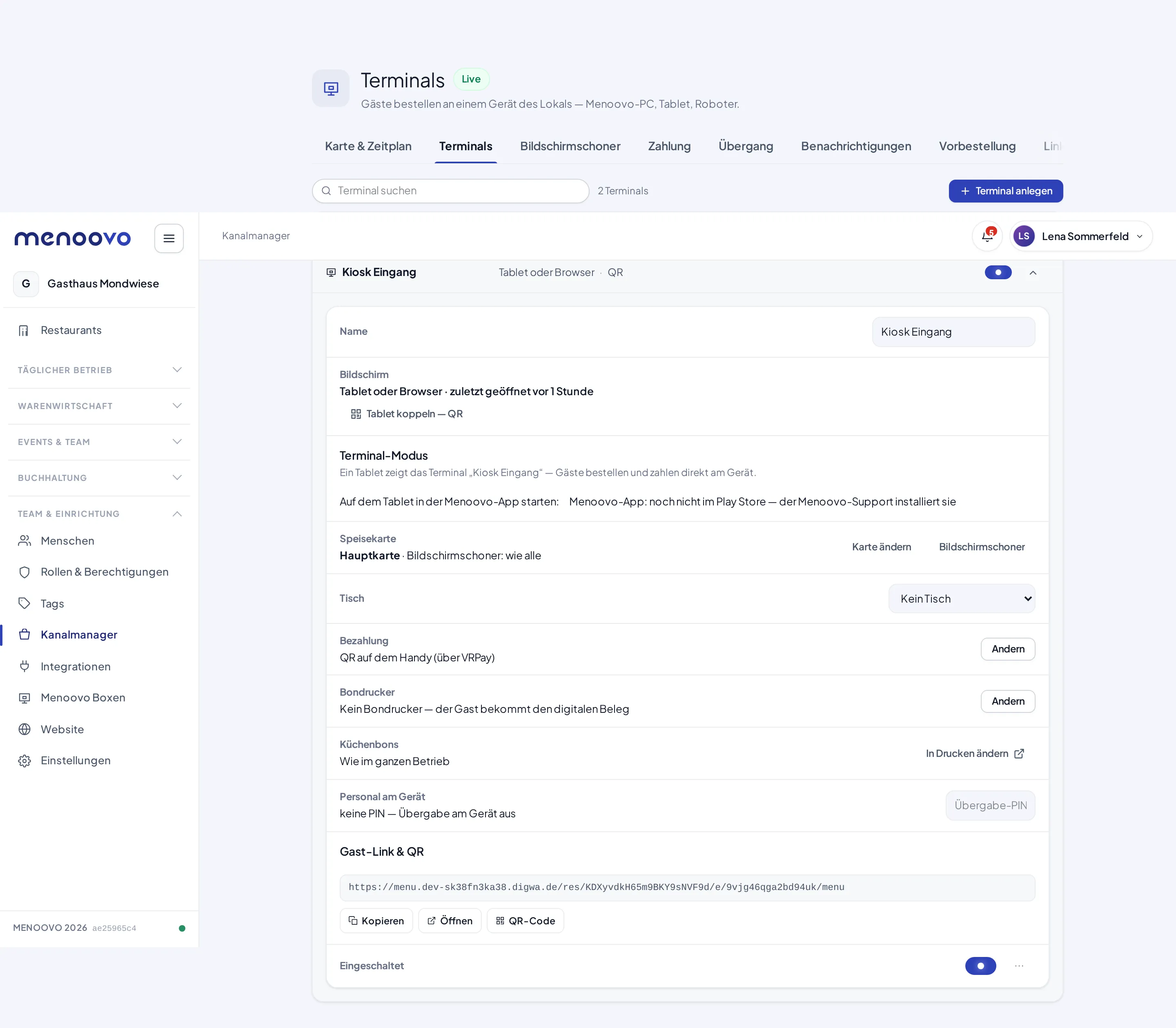Click the Terminal suchen search field
The height and width of the screenshot is (1028, 1176).
pyautogui.click(x=450, y=191)
